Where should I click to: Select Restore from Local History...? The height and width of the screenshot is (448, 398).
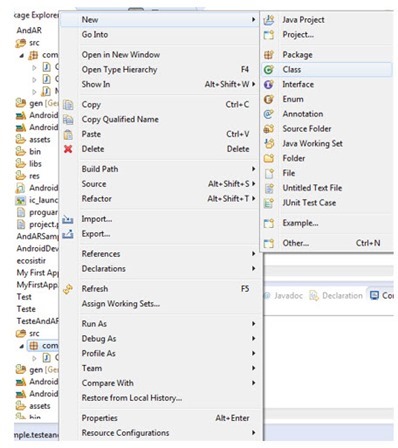132,398
